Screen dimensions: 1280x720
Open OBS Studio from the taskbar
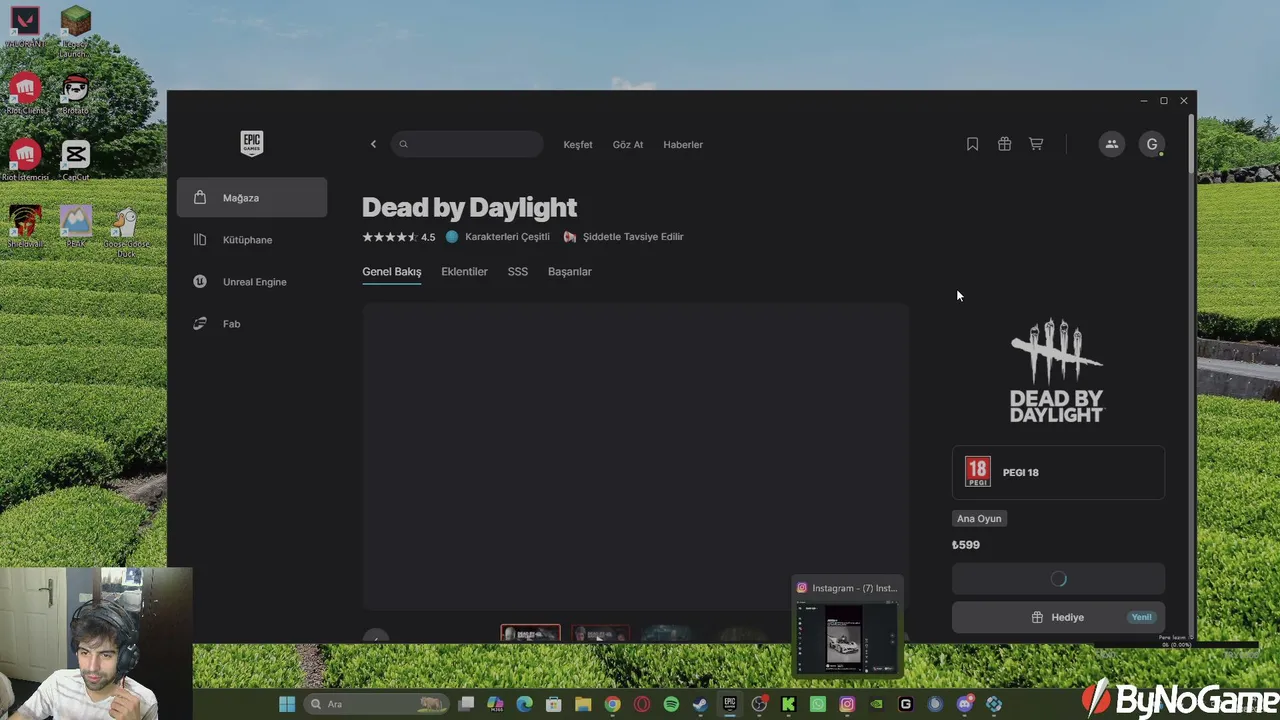click(759, 704)
